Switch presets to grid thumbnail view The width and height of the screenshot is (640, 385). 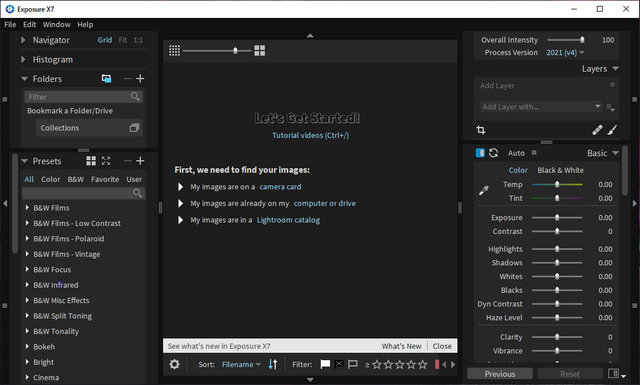(91, 161)
